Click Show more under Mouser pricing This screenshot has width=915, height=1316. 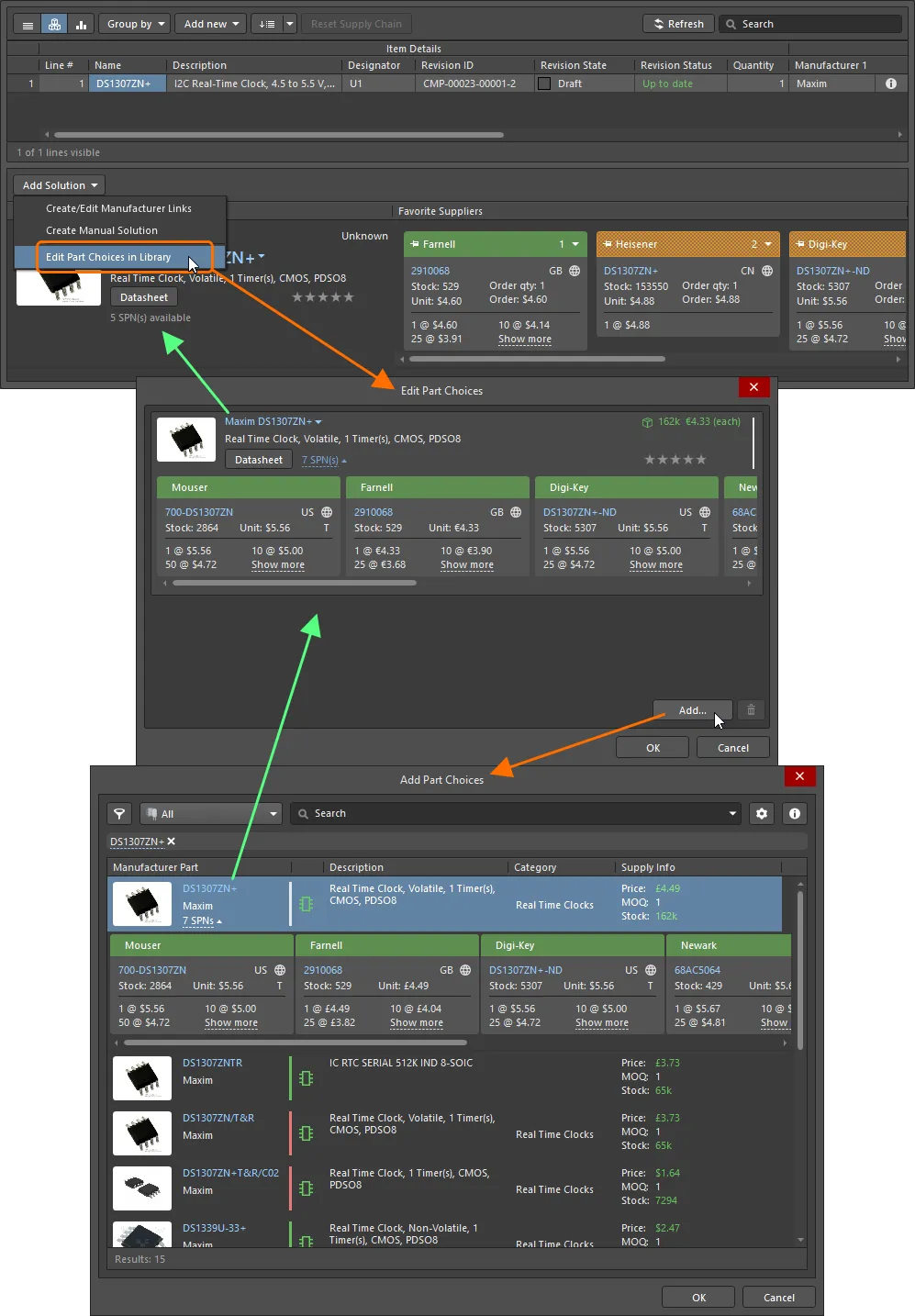coord(277,565)
